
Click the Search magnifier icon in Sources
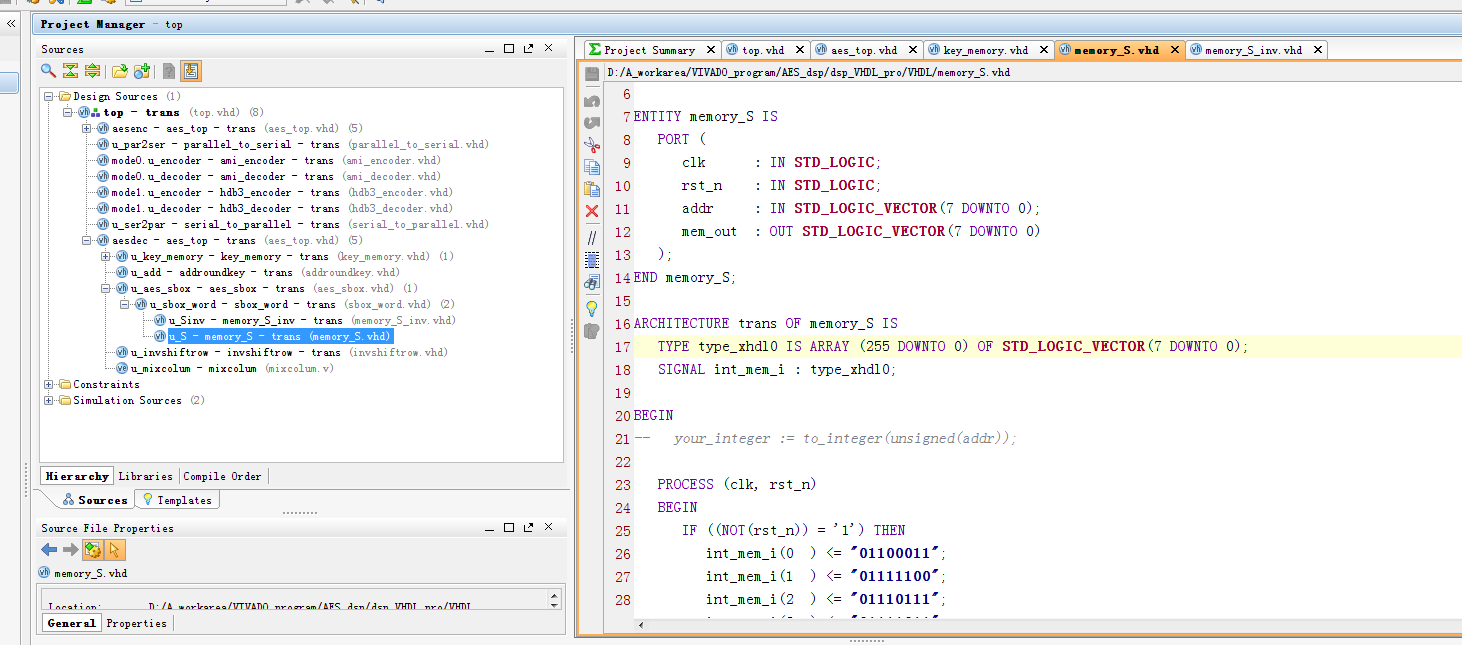48,71
